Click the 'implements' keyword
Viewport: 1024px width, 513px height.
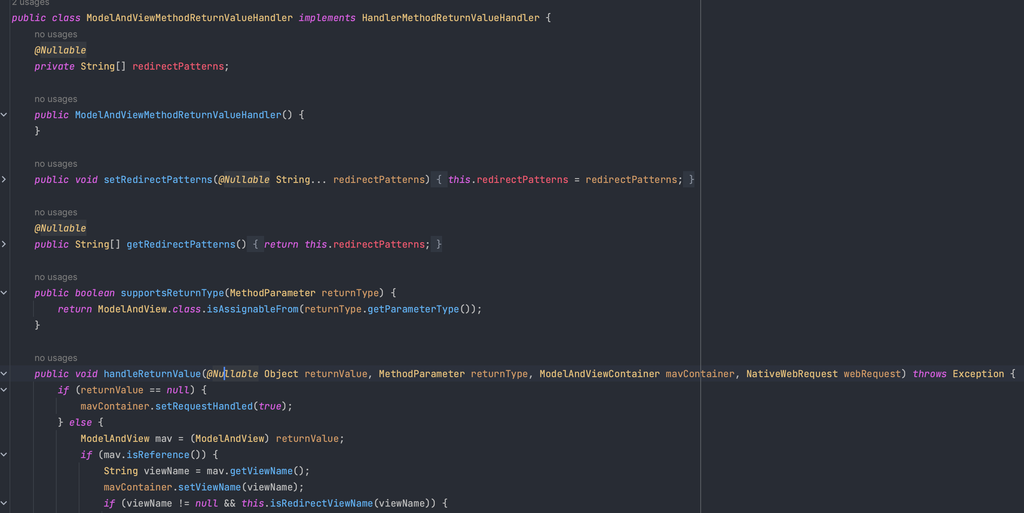327,18
